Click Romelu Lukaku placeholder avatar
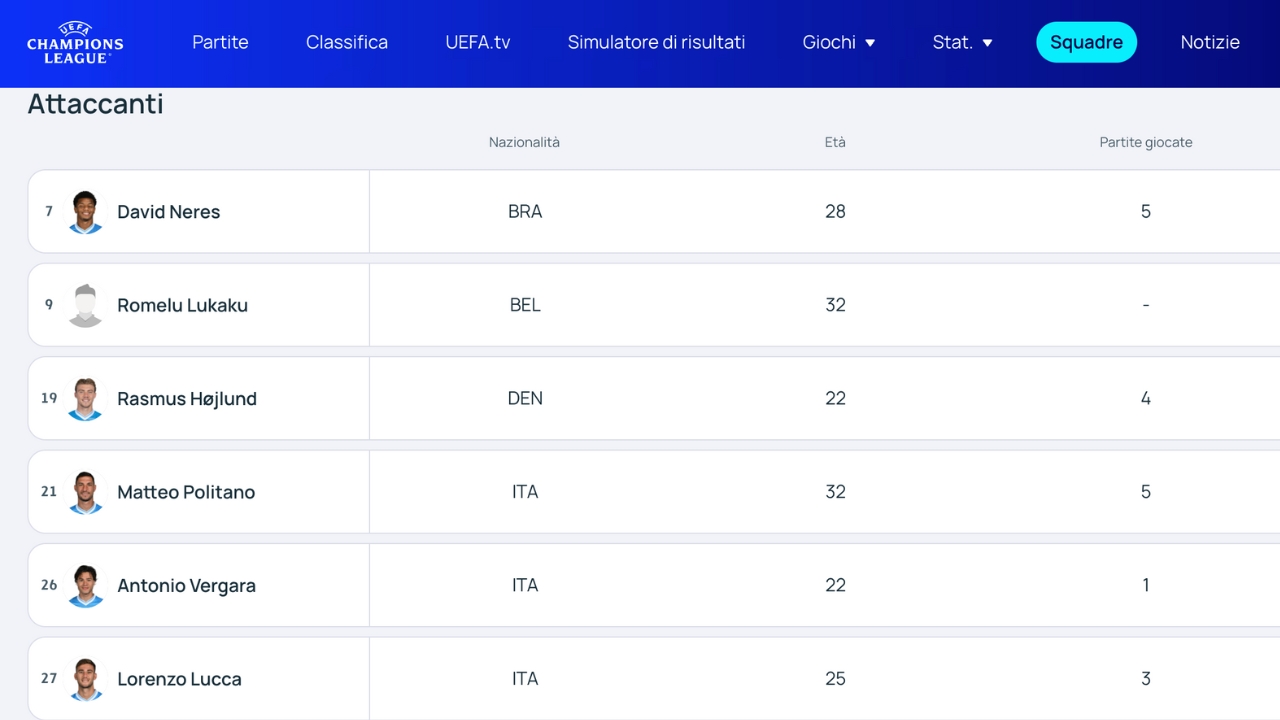Viewport: 1280px width, 720px height. click(85, 305)
